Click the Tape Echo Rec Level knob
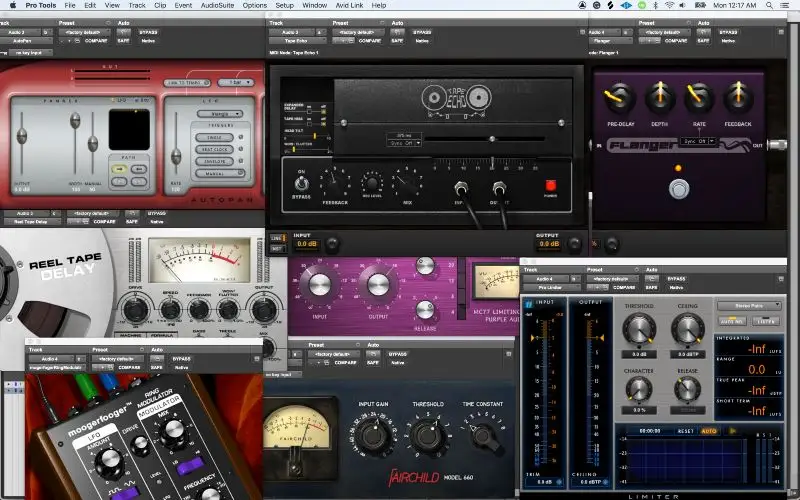 372,183
